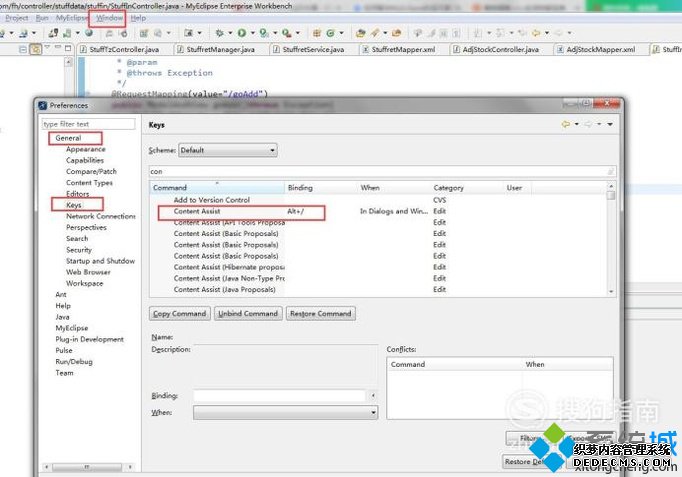Open the Debug launch icon in toolbar
This screenshot has width=682, height=477.
point(220,33)
